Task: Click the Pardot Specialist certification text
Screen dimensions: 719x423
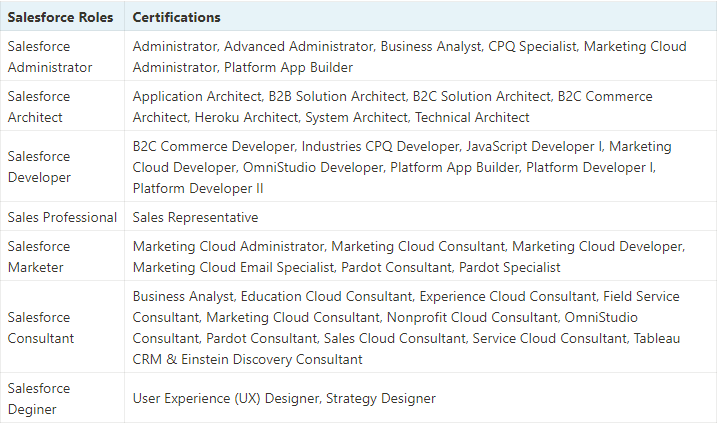Action: pos(509,267)
